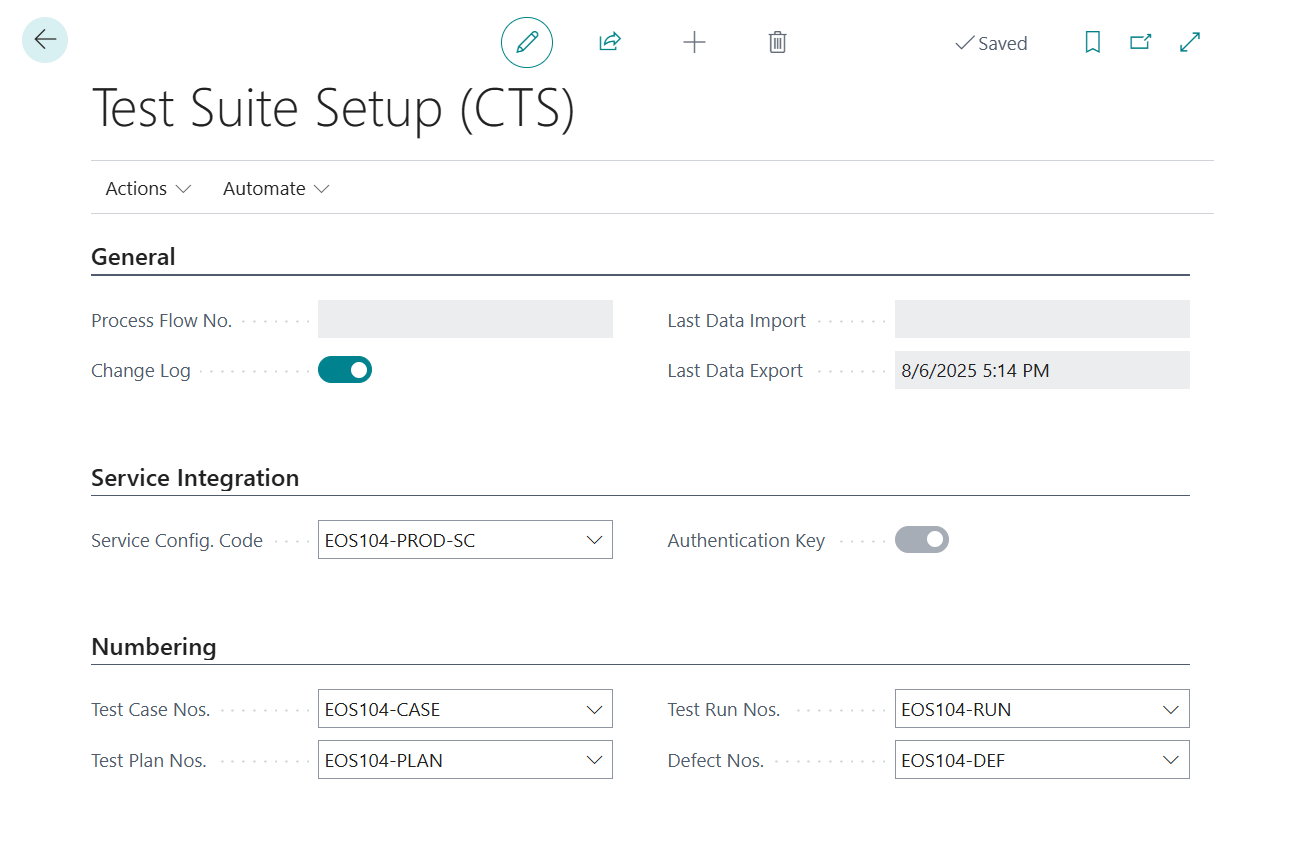Click the Defect Nos. label

[716, 761]
